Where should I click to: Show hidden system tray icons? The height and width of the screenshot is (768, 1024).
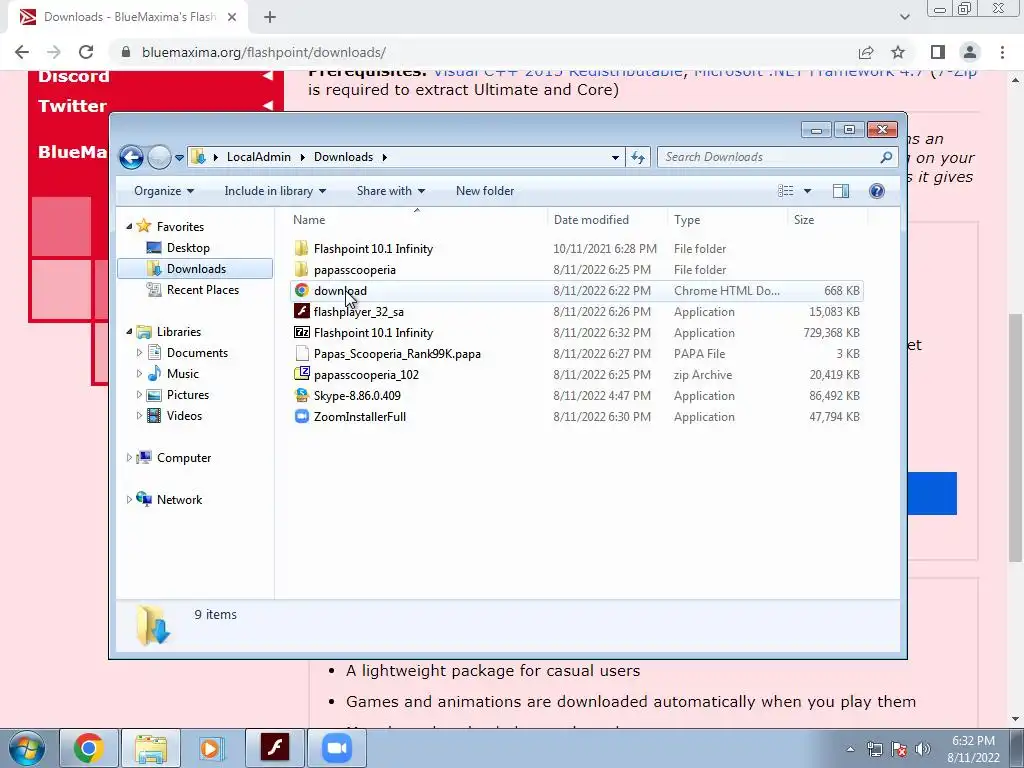(x=850, y=749)
